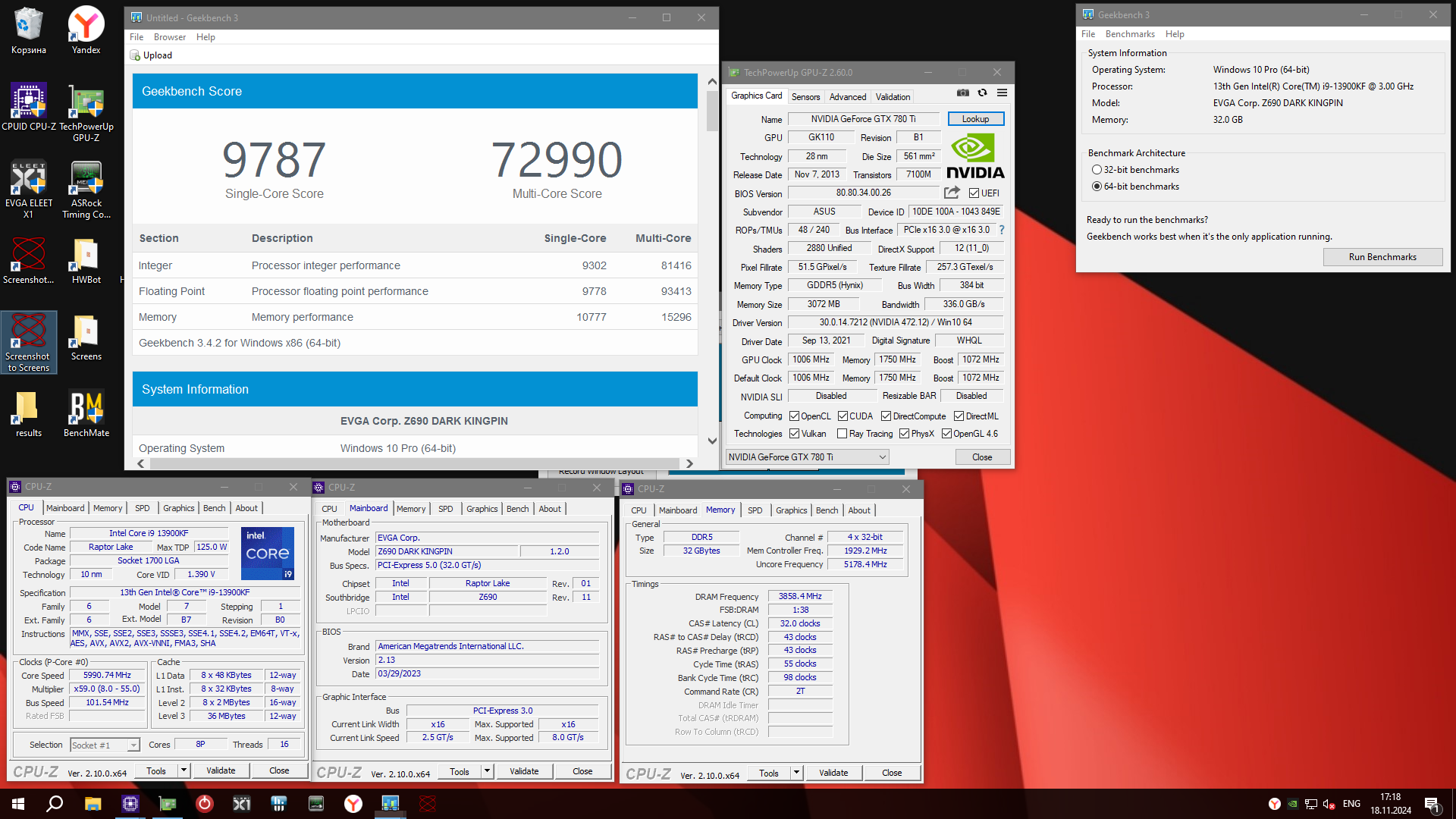Click the Bus Interface question mark help
The width and height of the screenshot is (1456, 819).
point(1001,230)
